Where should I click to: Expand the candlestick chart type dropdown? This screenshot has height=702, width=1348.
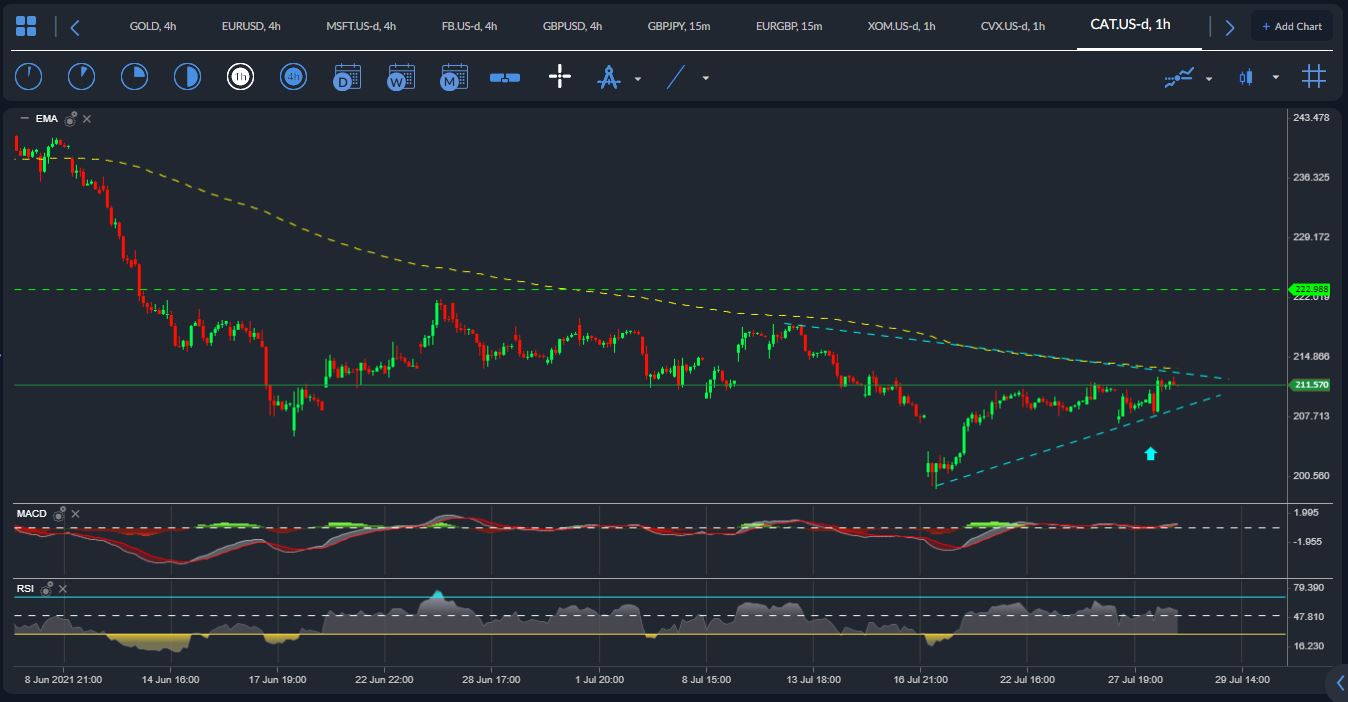pyautogui.click(x=1275, y=78)
